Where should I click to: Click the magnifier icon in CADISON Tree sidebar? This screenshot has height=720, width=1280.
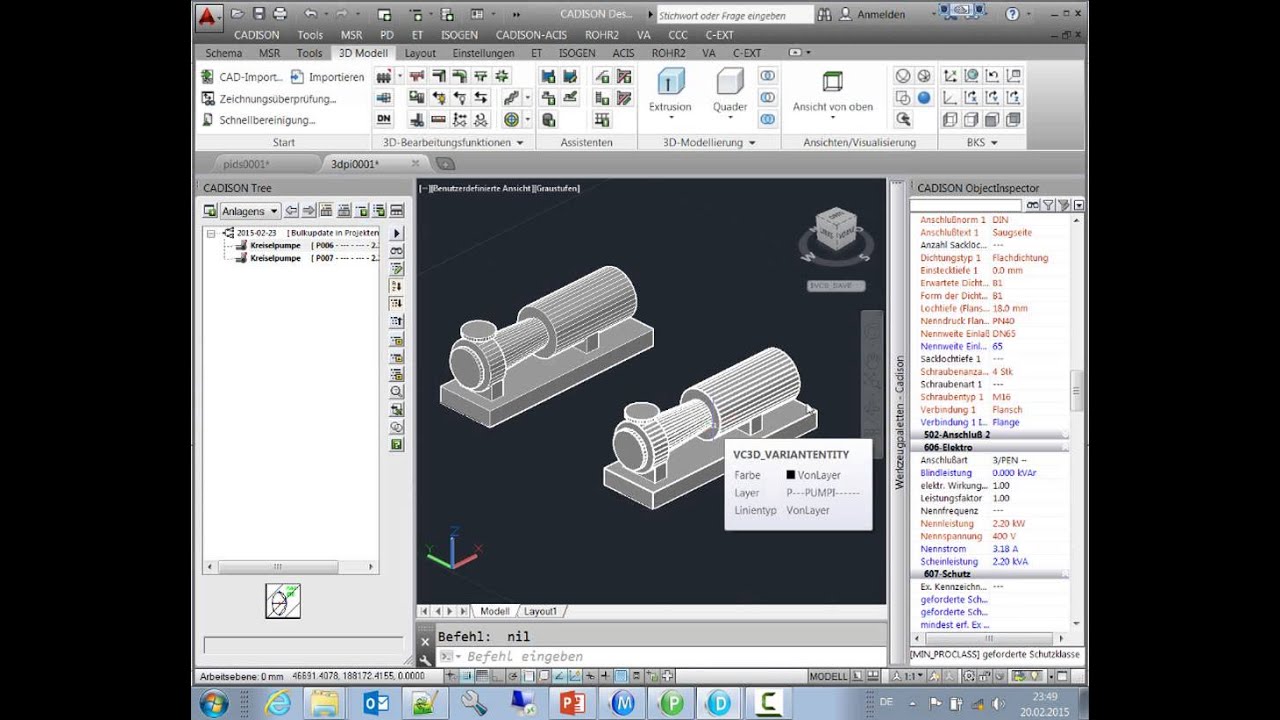pos(397,391)
